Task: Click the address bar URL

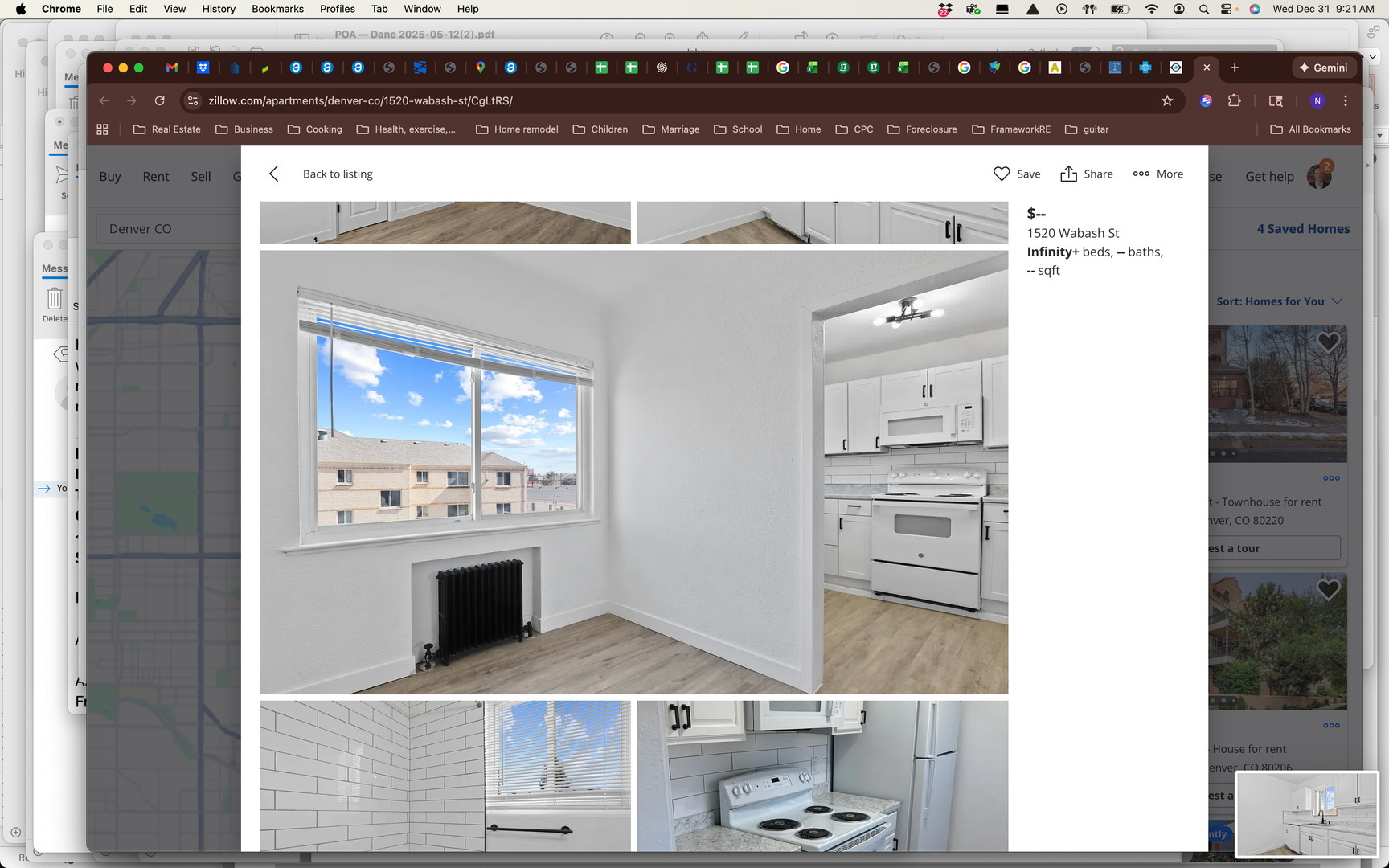Action: click(x=360, y=100)
